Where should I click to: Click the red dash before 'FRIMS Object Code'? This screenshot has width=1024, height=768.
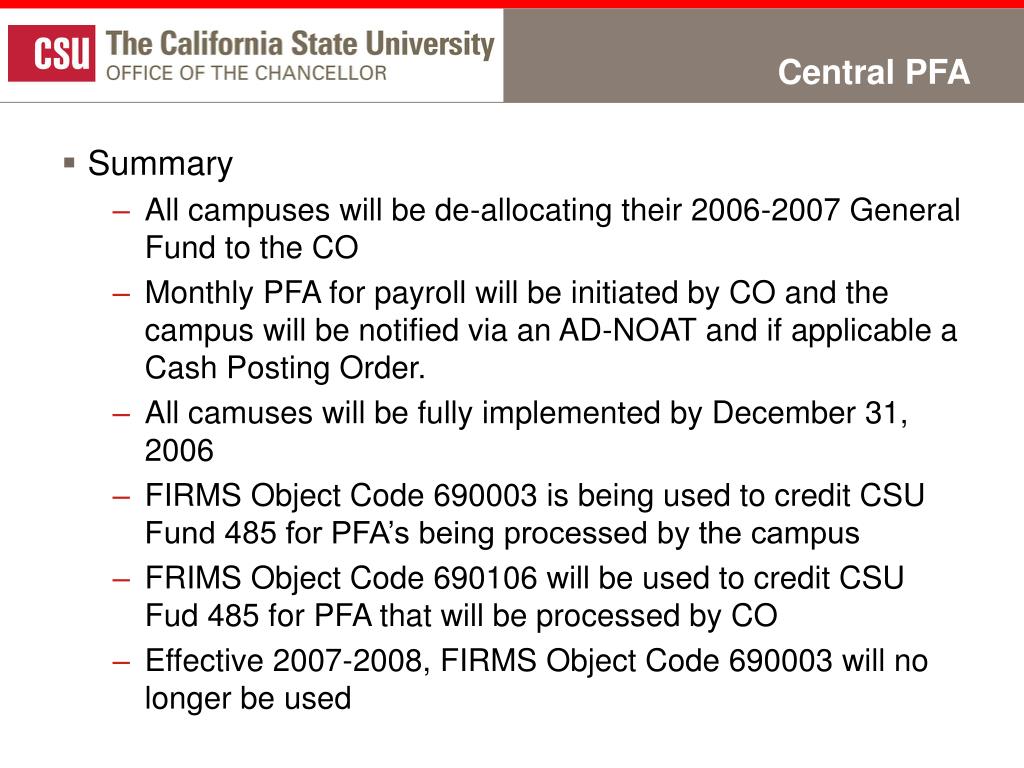pyautogui.click(x=121, y=580)
